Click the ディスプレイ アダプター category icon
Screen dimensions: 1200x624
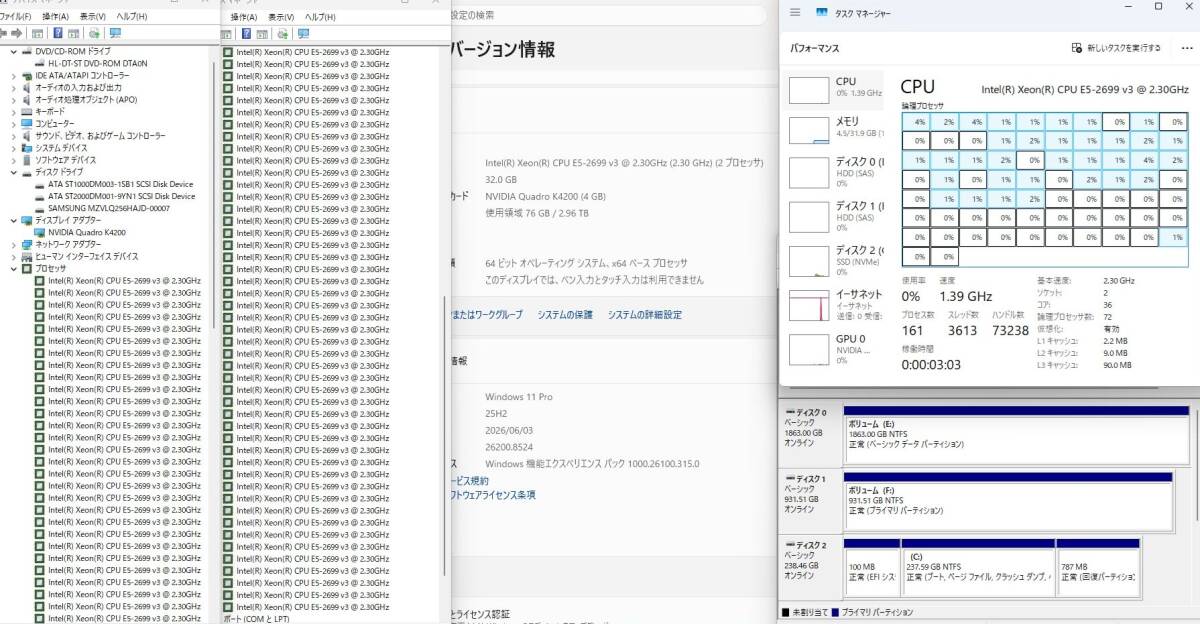[27, 219]
